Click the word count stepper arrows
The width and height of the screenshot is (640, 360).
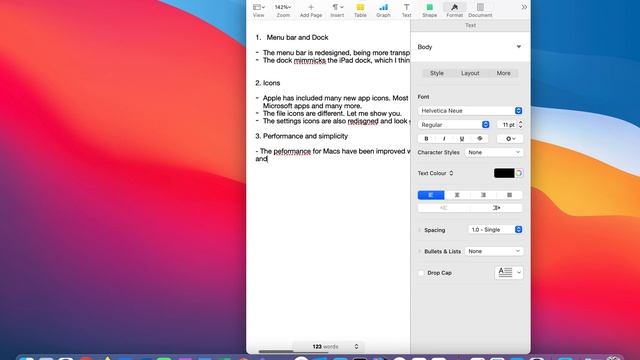click(x=356, y=347)
